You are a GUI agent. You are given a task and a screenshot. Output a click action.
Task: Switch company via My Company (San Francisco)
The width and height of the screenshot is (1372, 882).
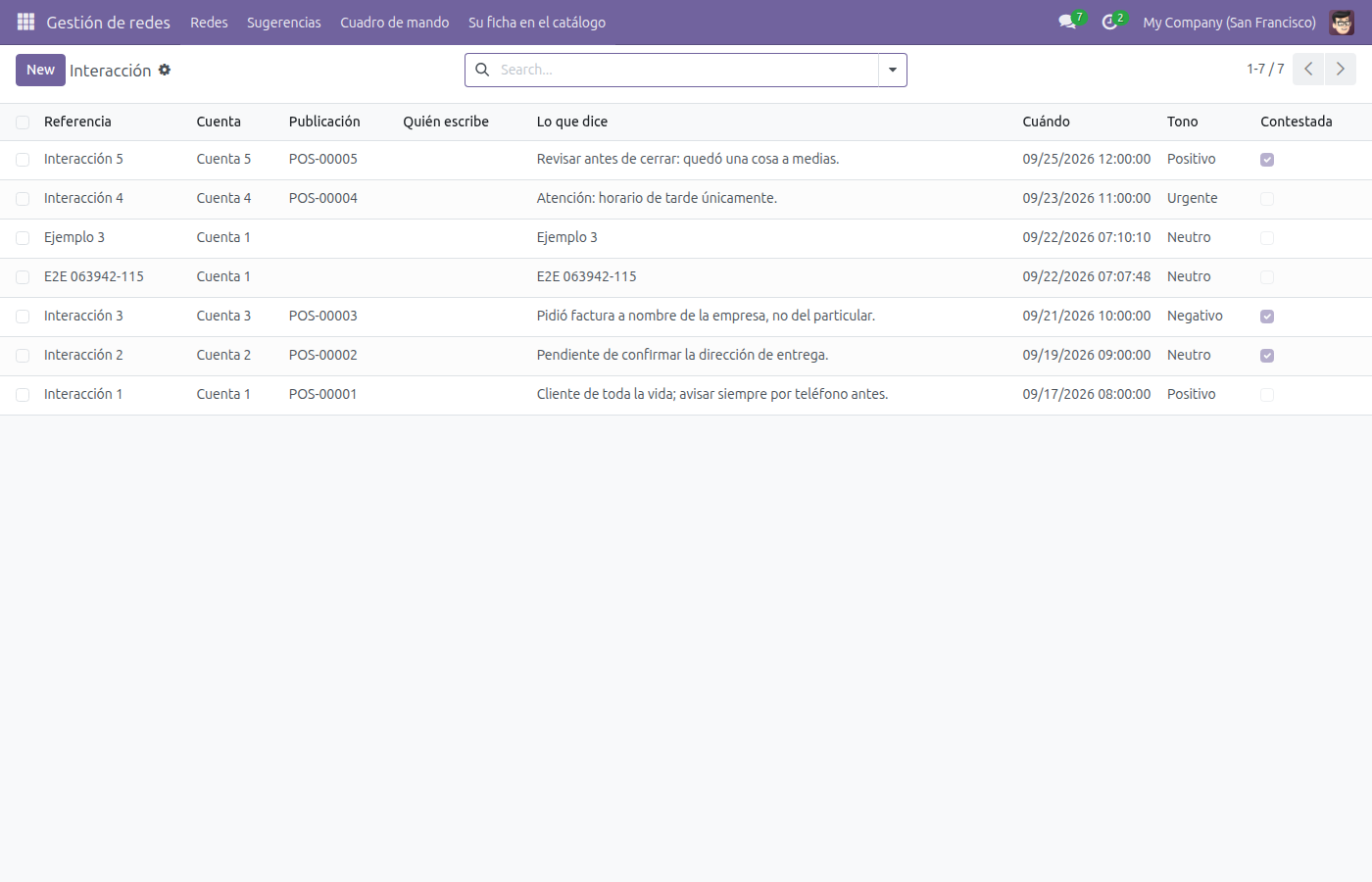tap(1229, 22)
